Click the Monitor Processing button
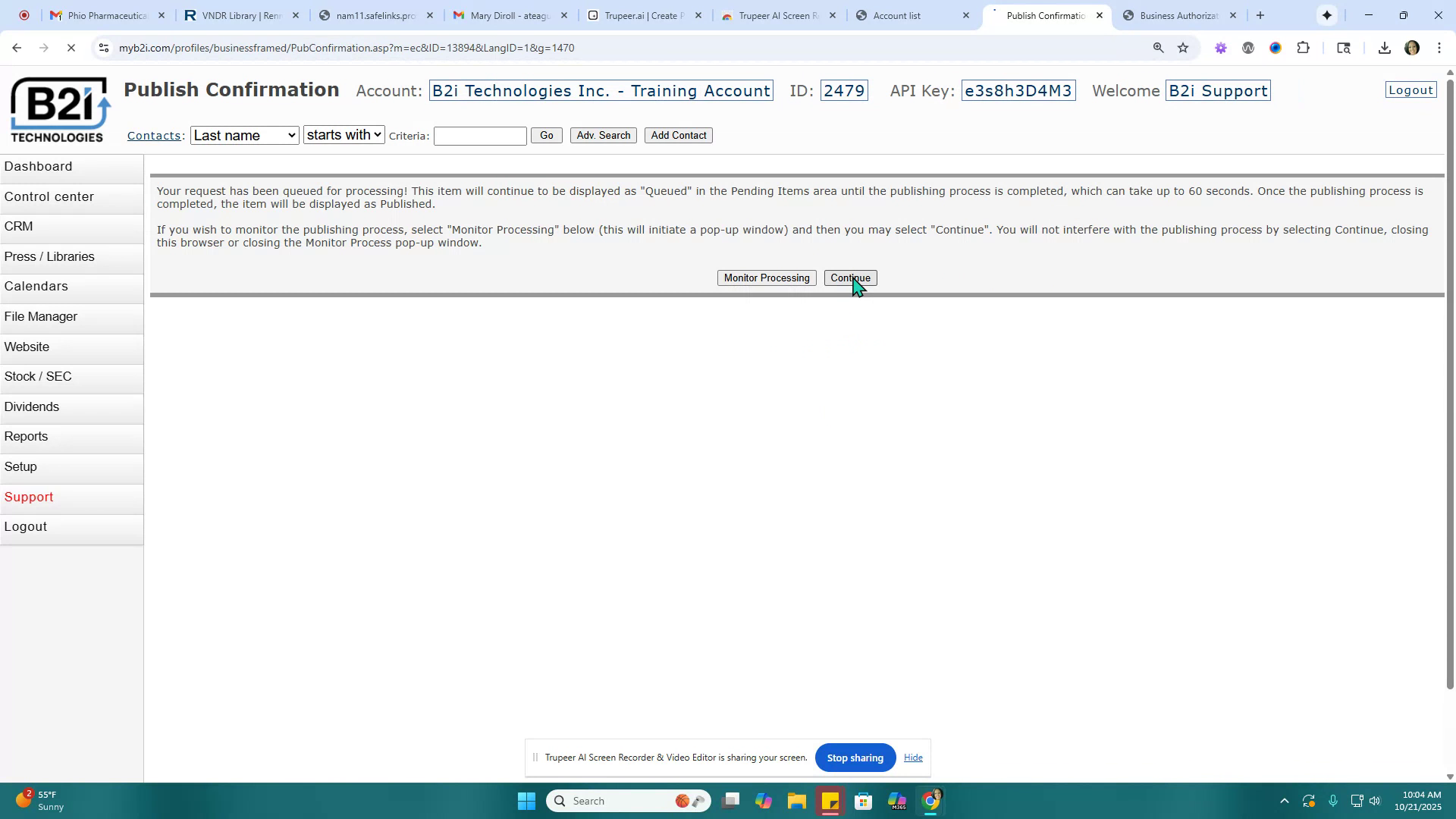The height and width of the screenshot is (819, 1456). [x=766, y=278]
